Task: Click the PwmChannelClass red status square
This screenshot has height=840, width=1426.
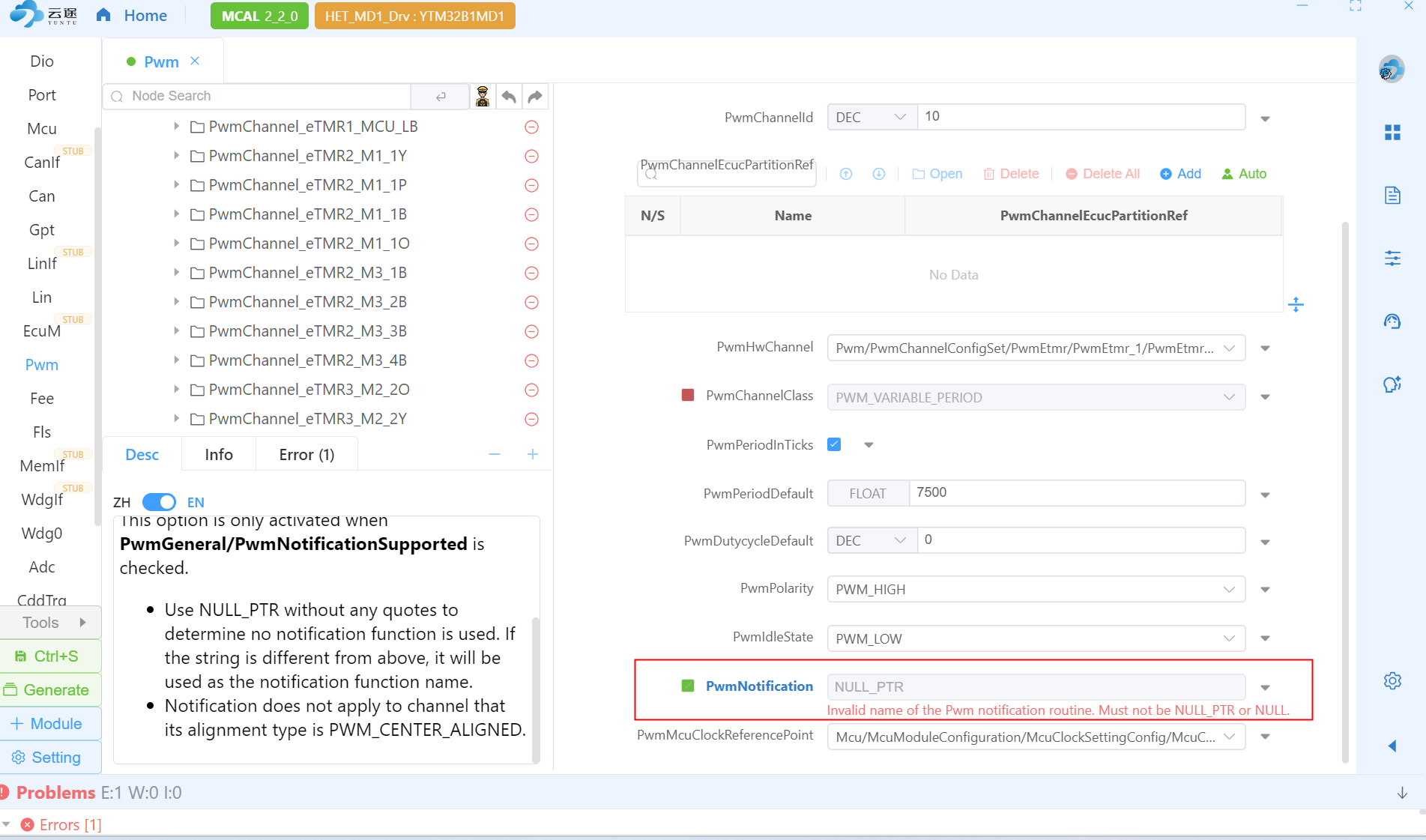Action: [x=688, y=395]
